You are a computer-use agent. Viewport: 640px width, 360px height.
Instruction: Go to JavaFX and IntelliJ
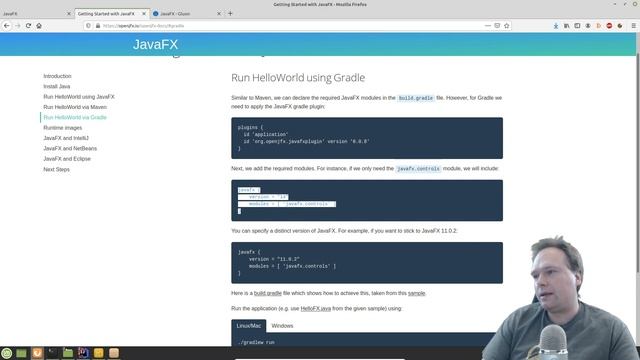tap(66, 138)
